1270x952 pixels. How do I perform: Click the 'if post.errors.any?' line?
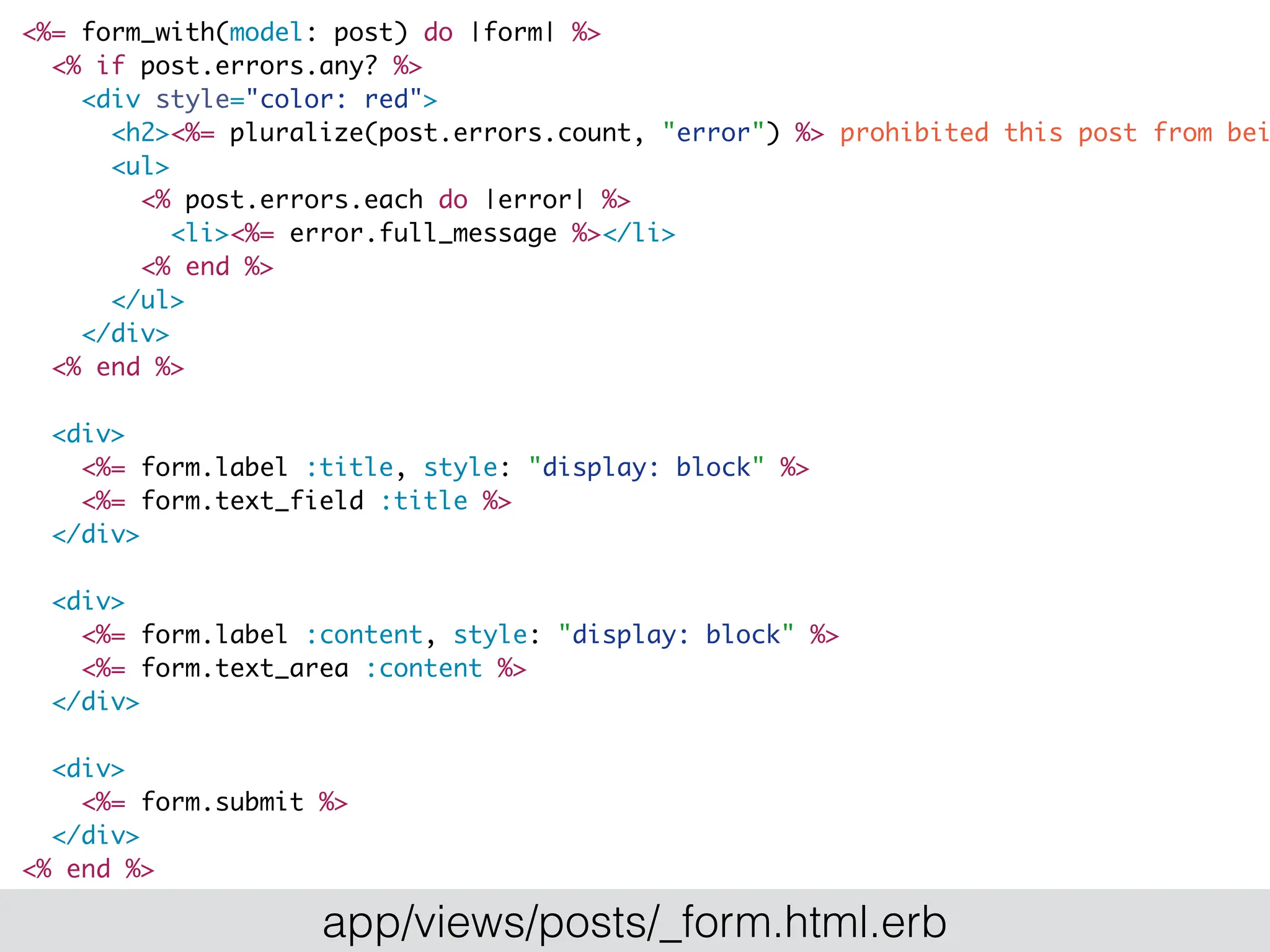click(237, 66)
